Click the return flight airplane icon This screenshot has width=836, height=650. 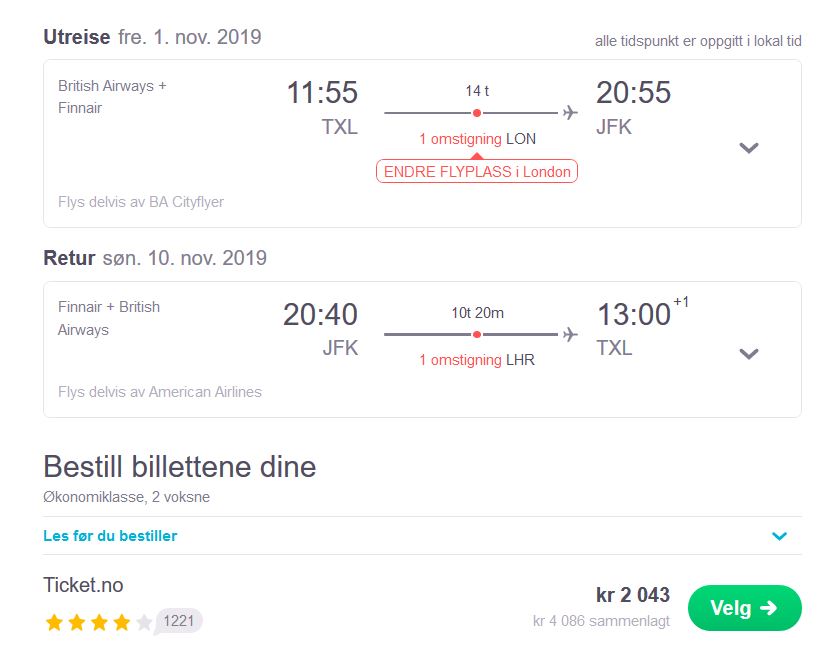tap(570, 334)
